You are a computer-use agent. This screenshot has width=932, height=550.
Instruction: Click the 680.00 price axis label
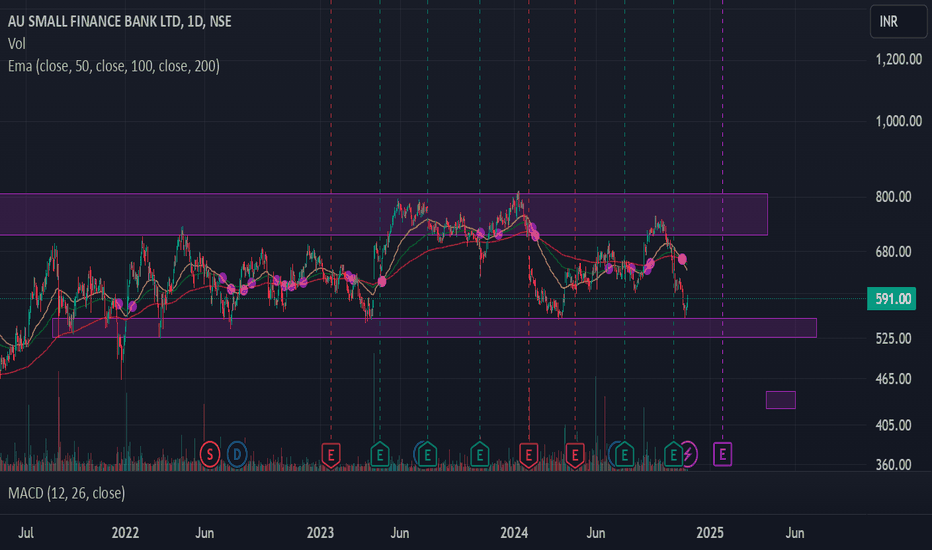point(893,252)
